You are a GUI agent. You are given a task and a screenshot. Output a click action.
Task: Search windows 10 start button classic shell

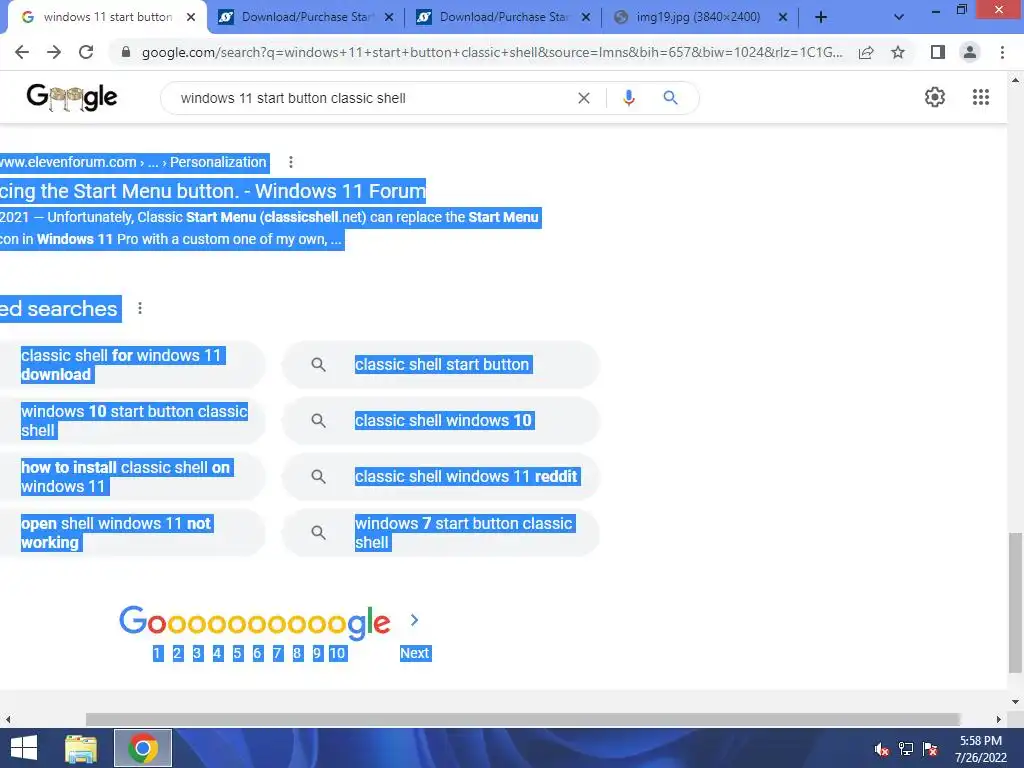[x=134, y=421]
